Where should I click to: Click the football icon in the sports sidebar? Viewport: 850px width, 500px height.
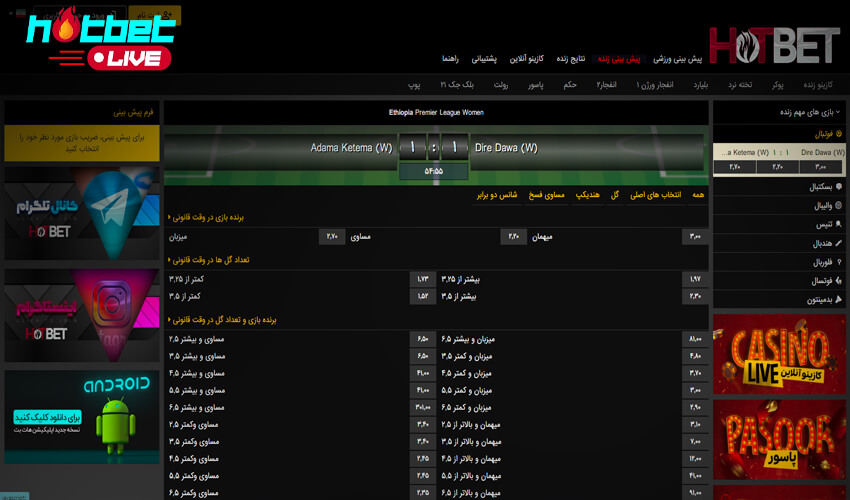pos(839,133)
